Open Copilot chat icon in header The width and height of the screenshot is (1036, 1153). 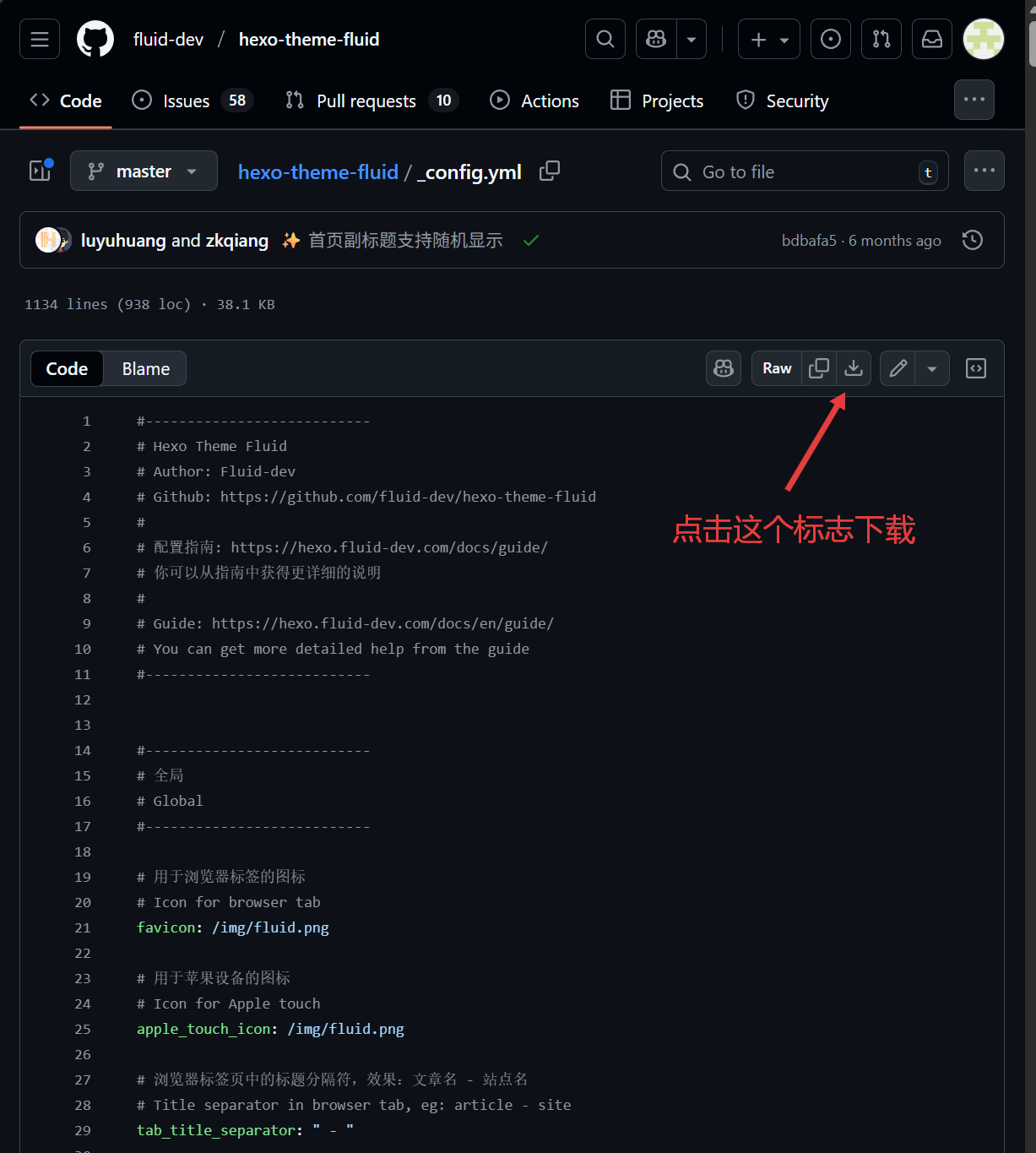tap(656, 39)
